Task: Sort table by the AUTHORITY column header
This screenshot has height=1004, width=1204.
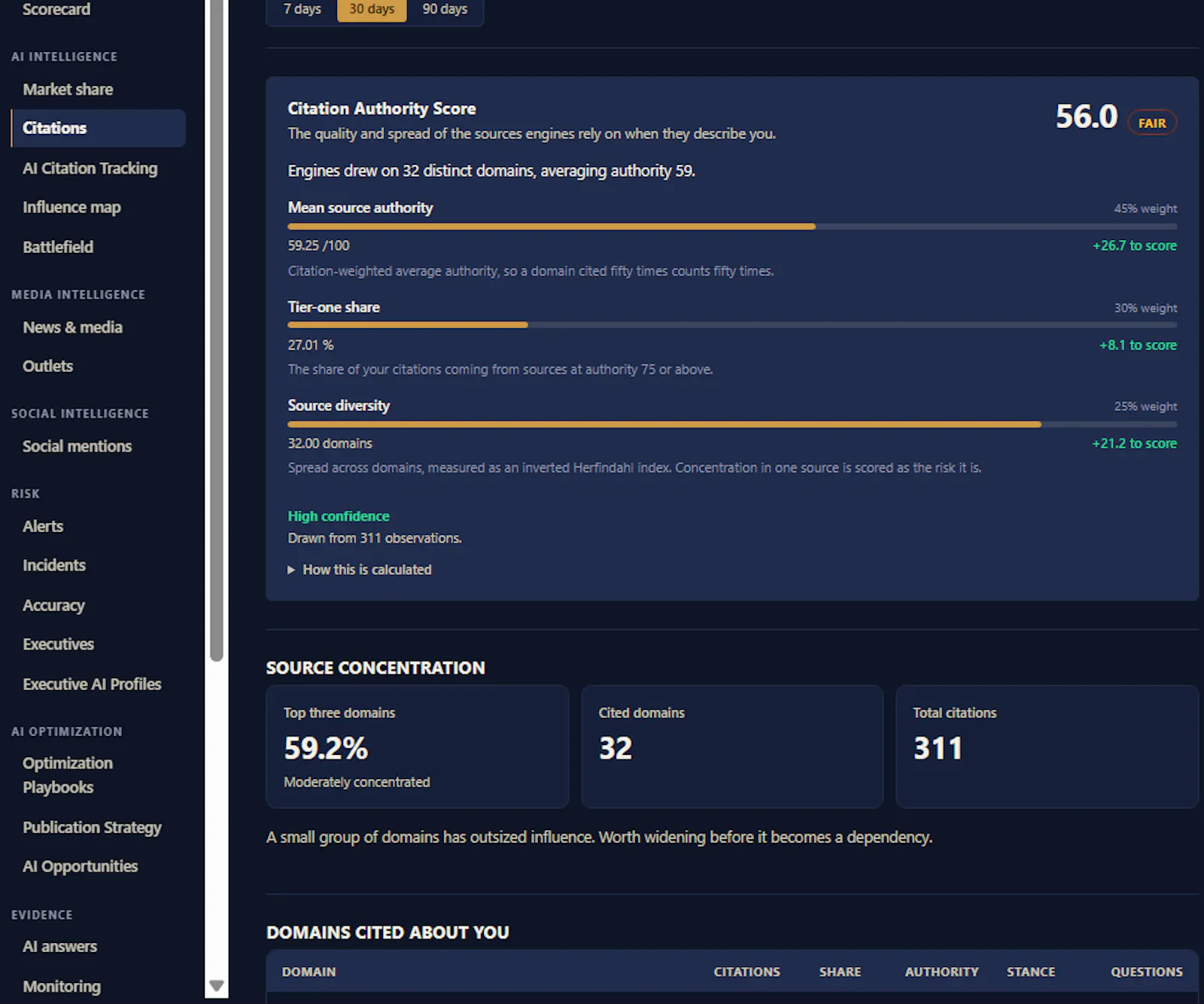Action: pos(941,972)
